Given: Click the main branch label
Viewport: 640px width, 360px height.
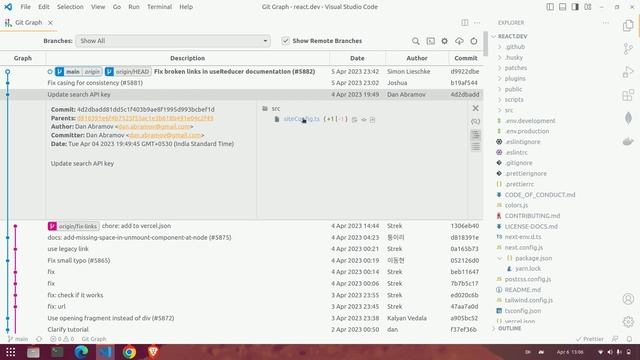Looking at the screenshot, I should (73, 71).
